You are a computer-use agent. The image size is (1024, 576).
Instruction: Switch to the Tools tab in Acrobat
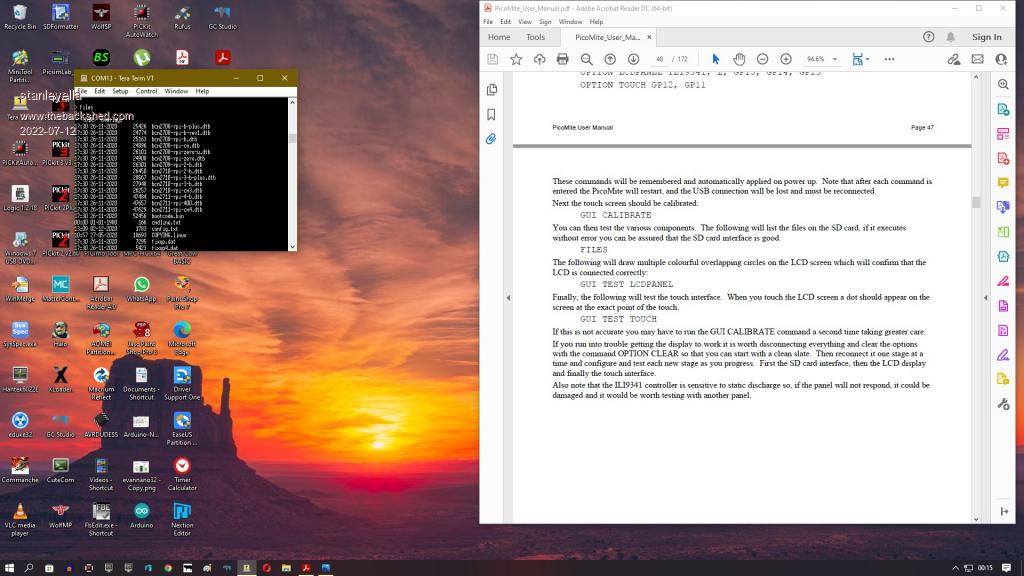tap(535, 37)
